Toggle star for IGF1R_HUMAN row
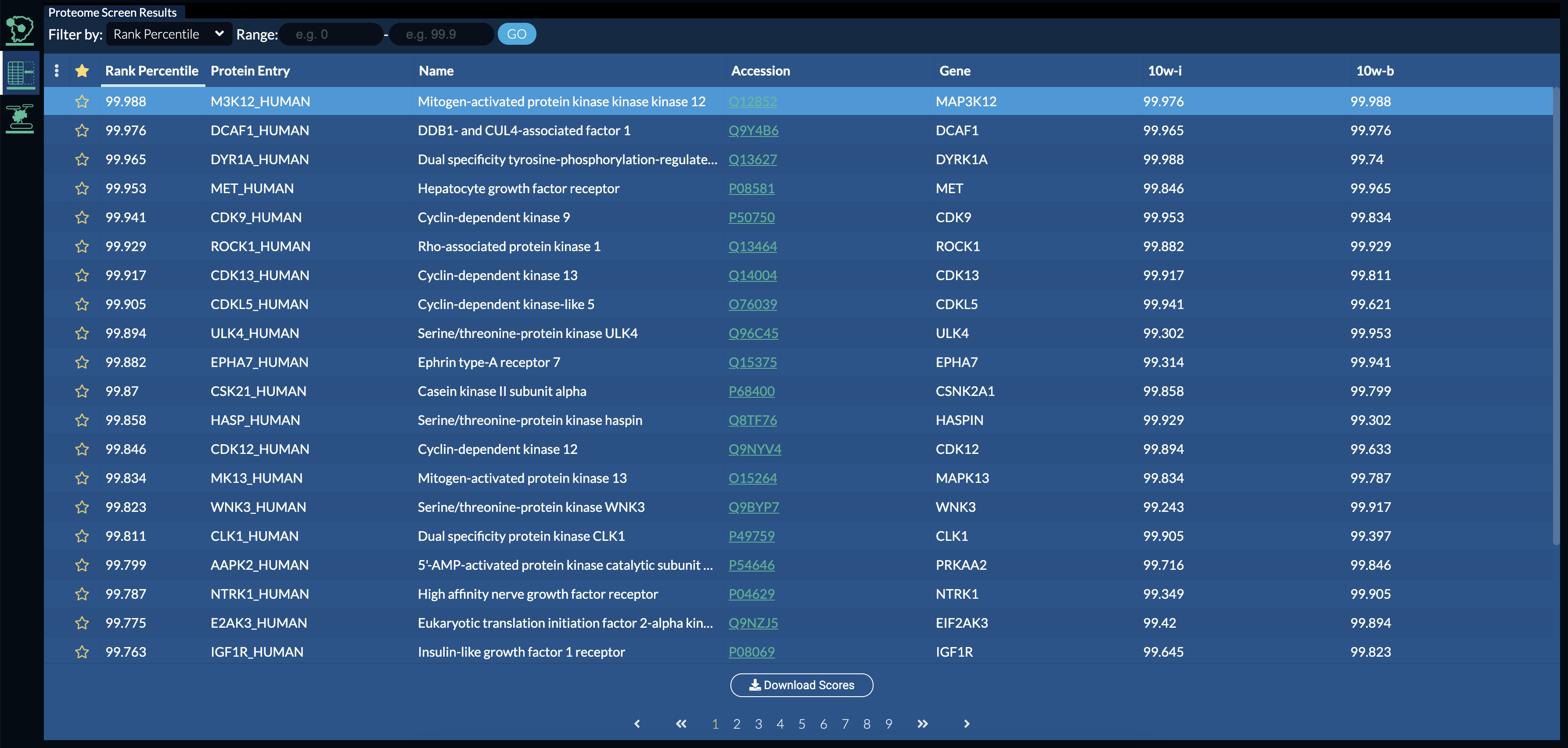 [82, 652]
